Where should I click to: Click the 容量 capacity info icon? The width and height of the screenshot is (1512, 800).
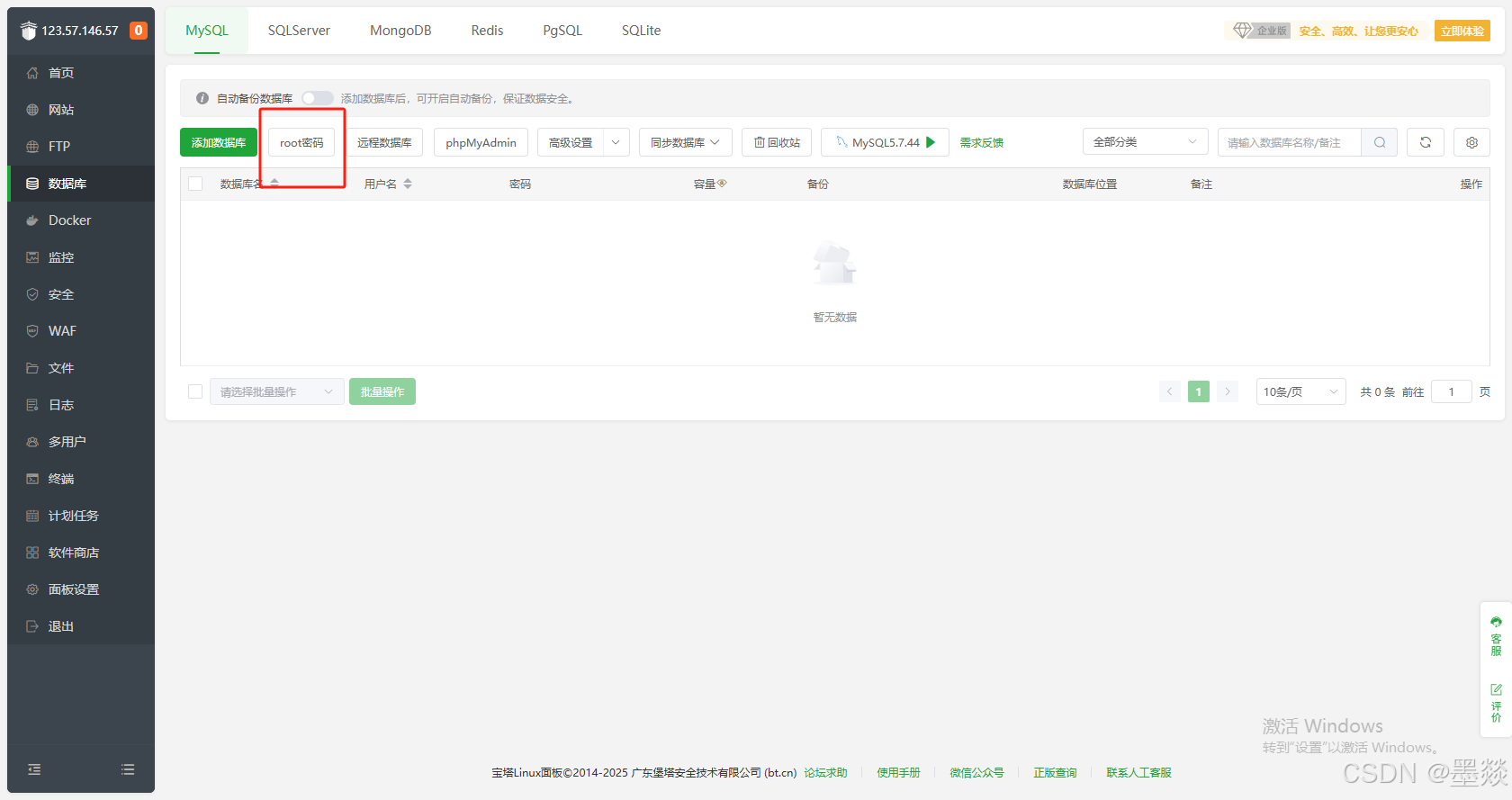pos(722,184)
